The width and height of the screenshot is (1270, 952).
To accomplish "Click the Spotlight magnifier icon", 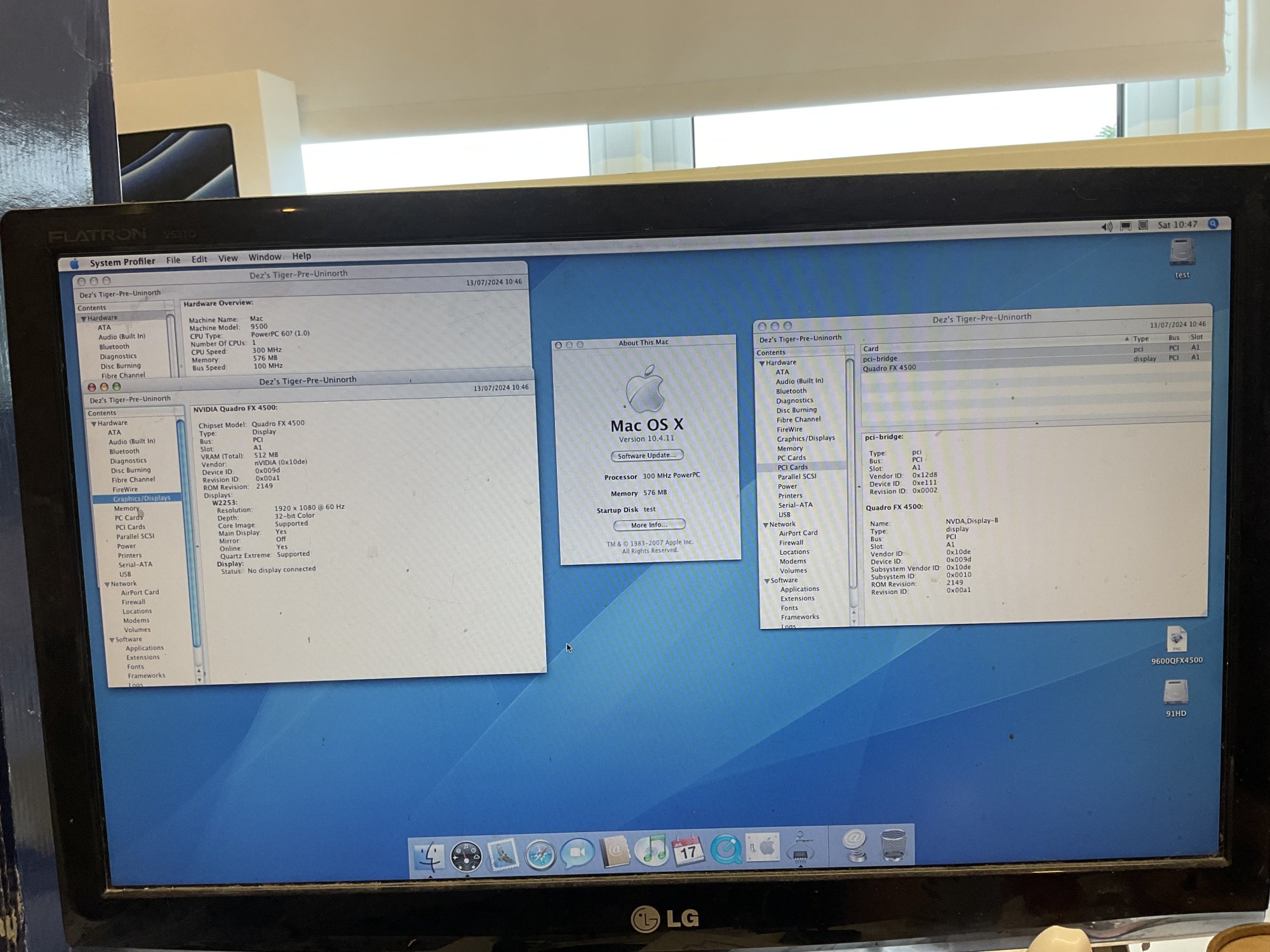I will (1213, 224).
